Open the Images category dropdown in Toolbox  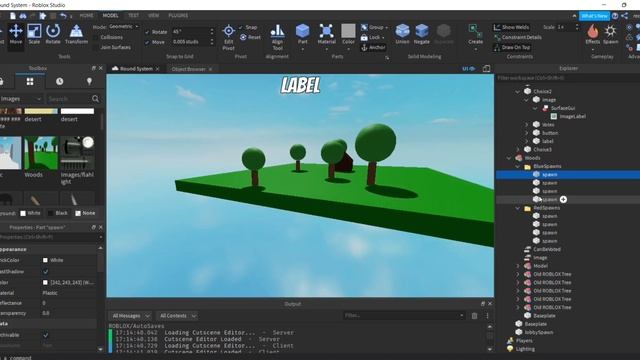(x=20, y=99)
